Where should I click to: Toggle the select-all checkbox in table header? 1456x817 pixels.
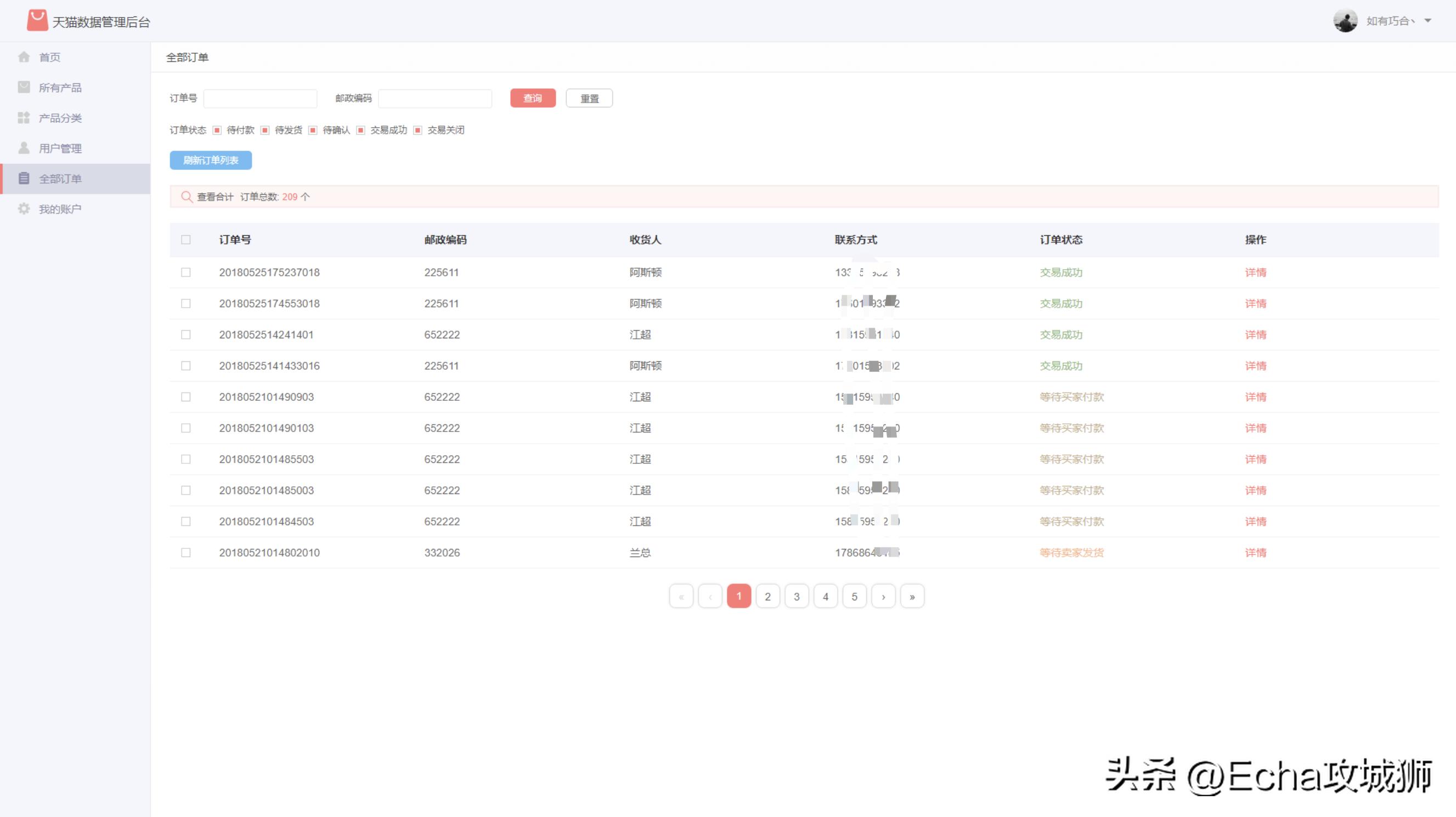click(187, 240)
